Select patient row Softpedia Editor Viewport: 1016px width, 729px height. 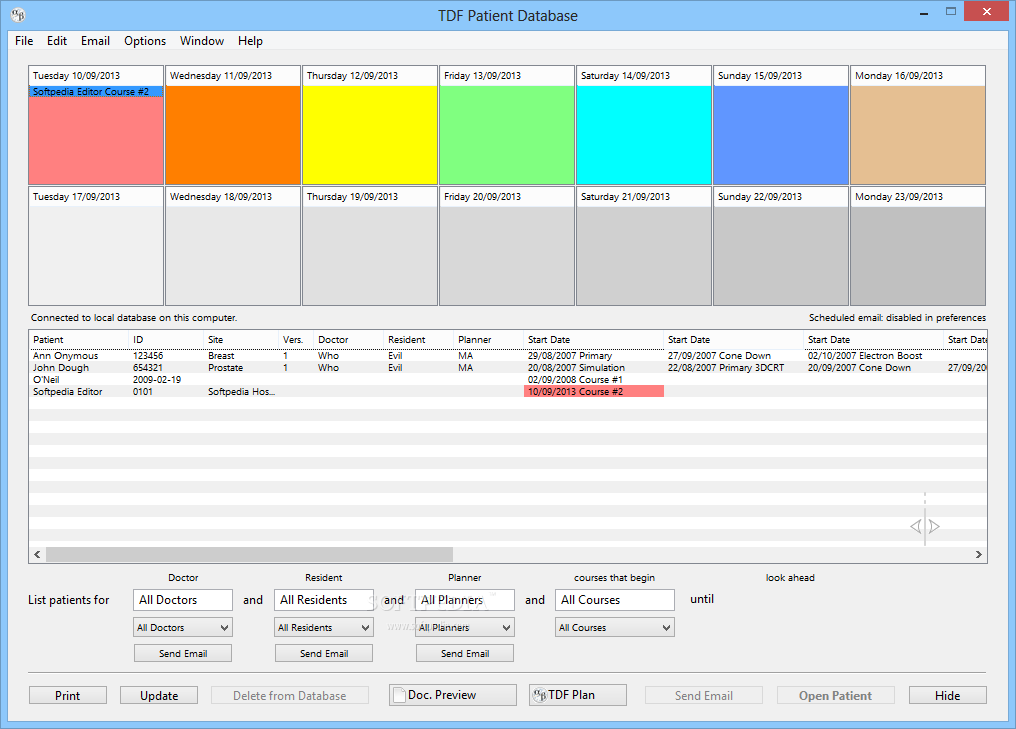(x=508, y=391)
